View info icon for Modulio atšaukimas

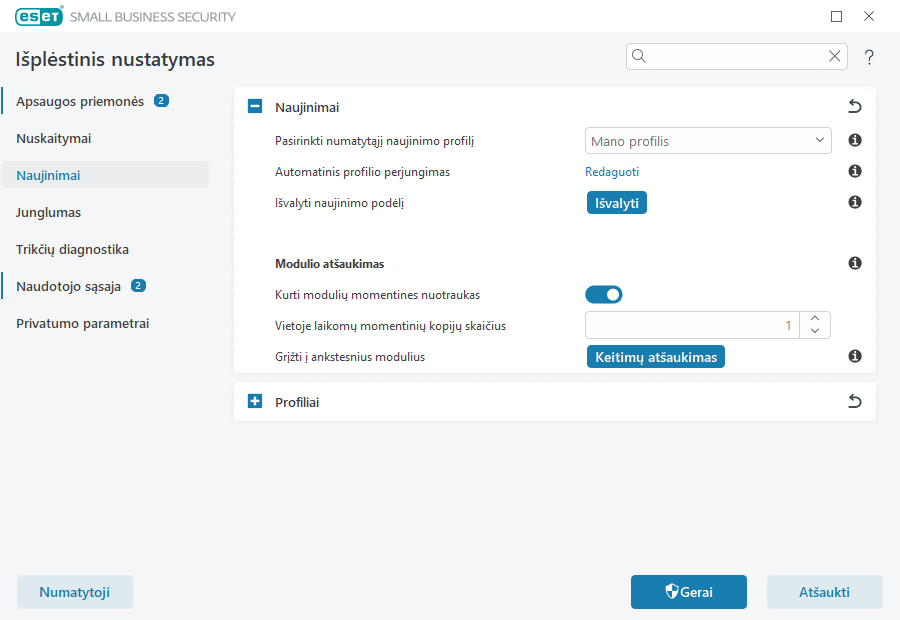(x=855, y=264)
